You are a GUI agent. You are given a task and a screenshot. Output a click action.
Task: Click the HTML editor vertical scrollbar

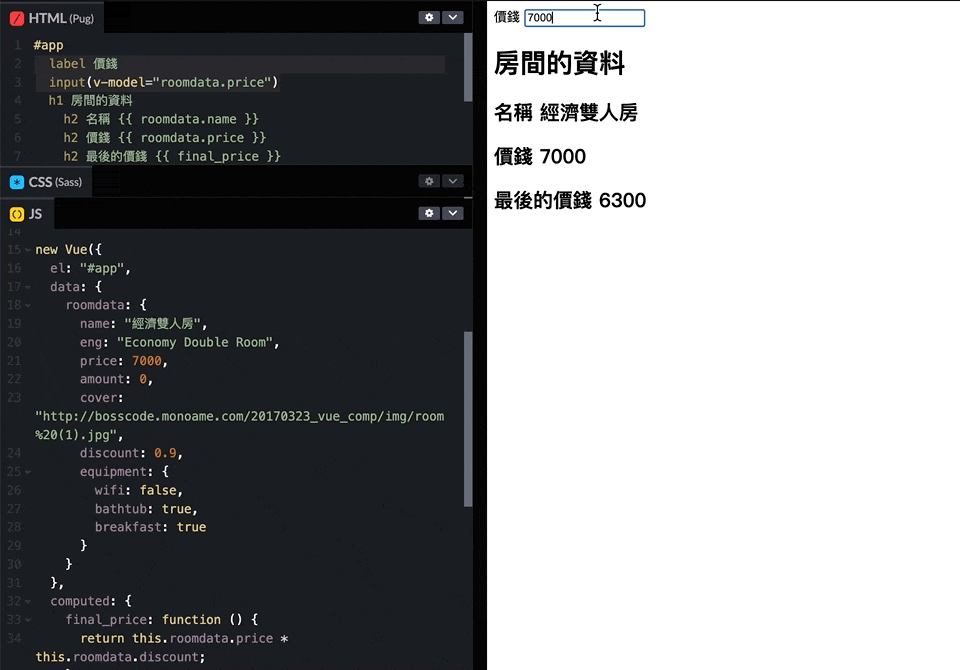(x=468, y=67)
